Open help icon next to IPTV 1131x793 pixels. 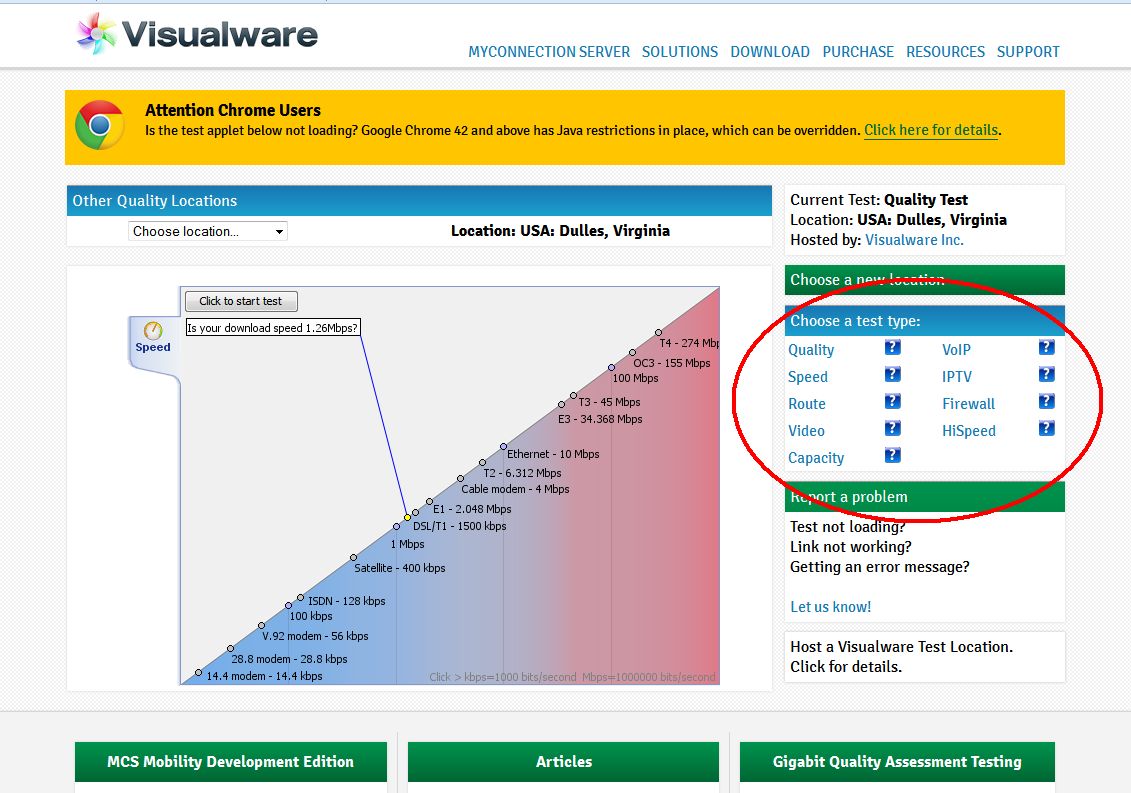[1047, 374]
